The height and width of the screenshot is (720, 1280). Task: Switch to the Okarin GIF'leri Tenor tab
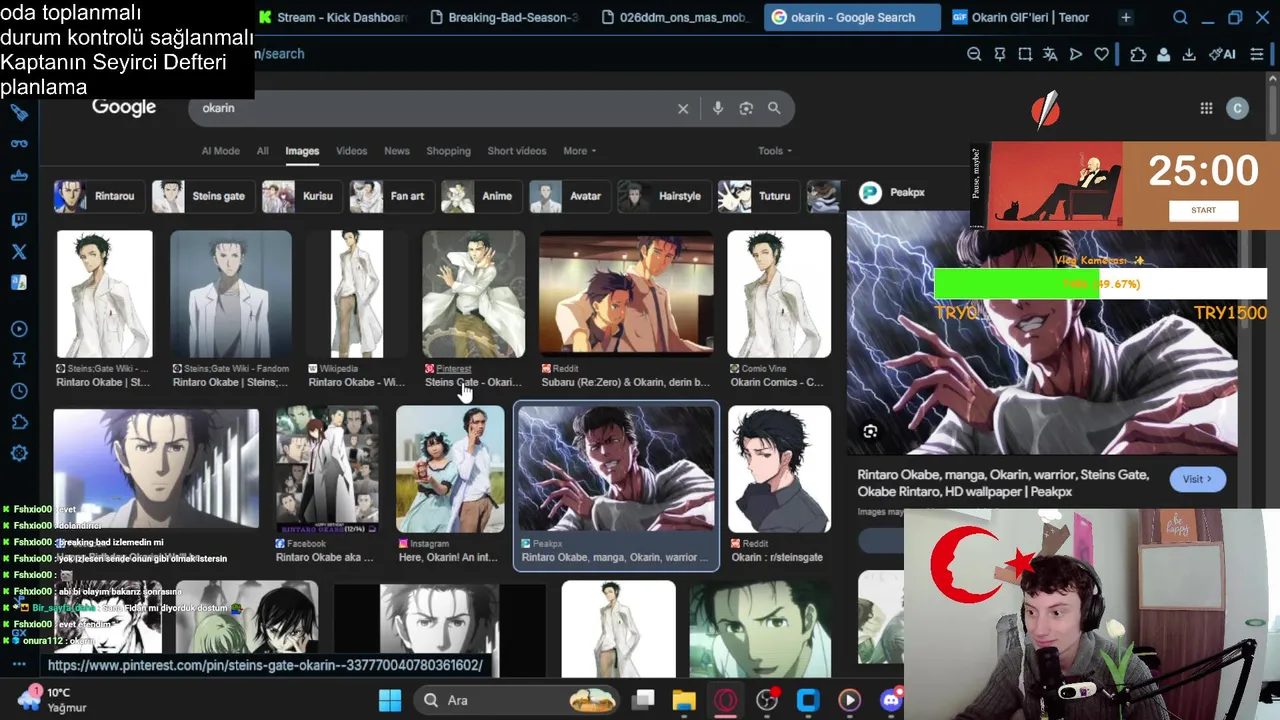(1022, 17)
